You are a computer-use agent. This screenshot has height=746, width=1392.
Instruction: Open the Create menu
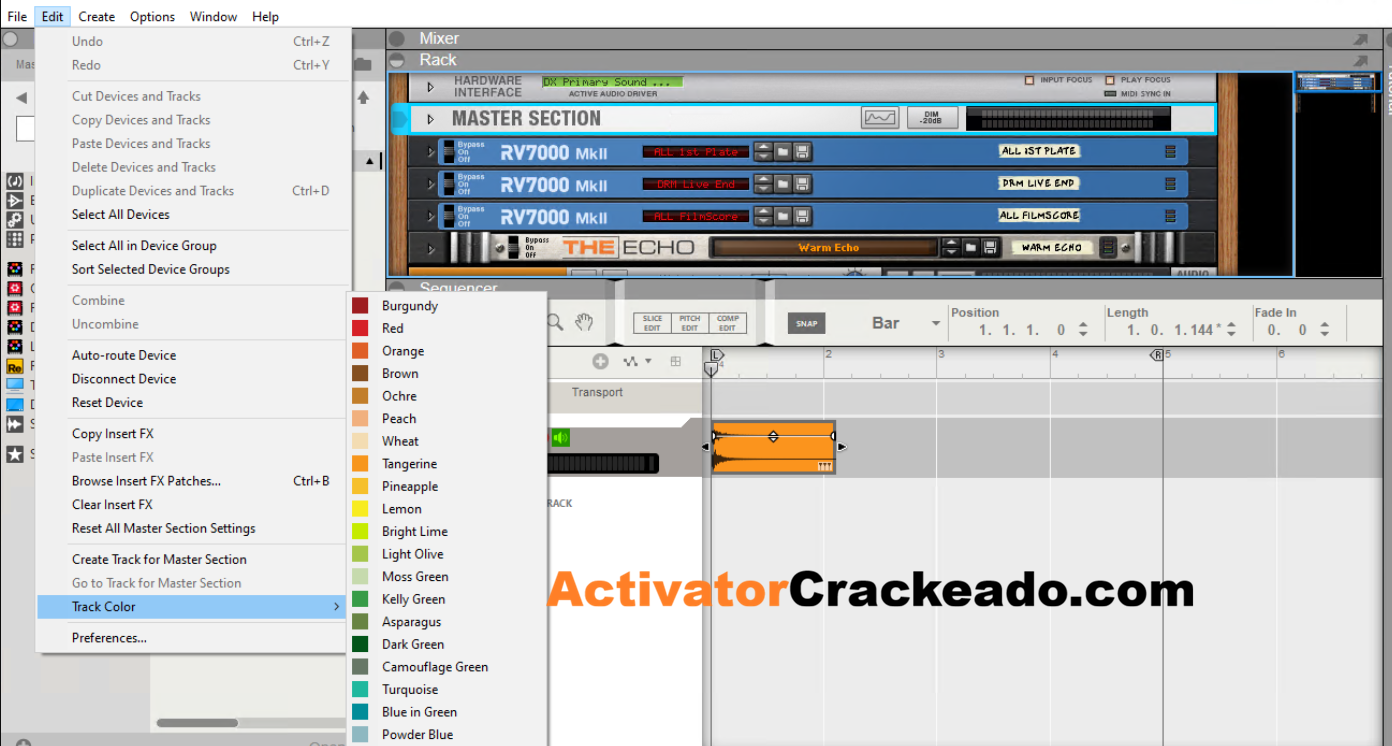pyautogui.click(x=96, y=16)
